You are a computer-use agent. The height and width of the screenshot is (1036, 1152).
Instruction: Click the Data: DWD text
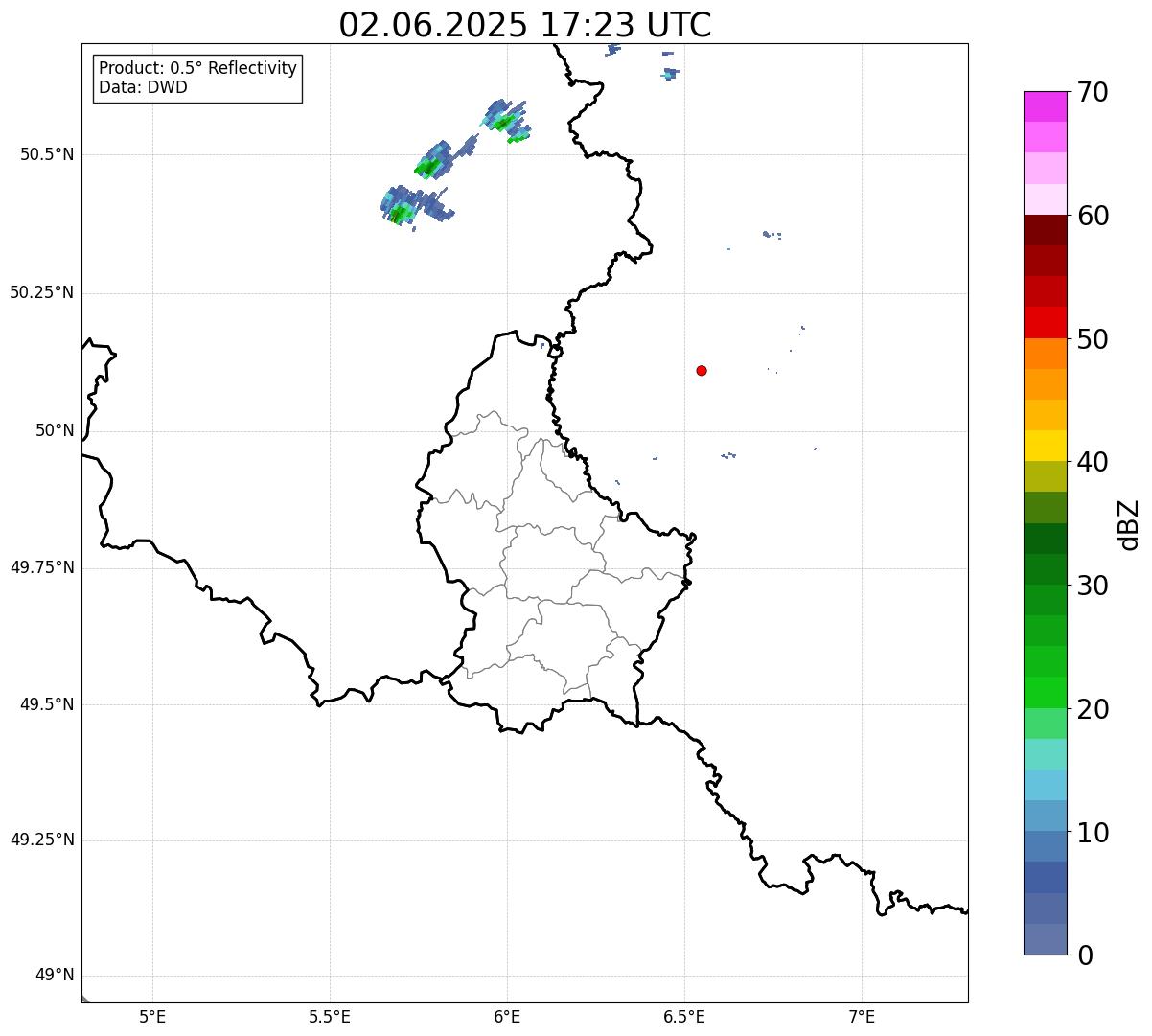point(143,87)
